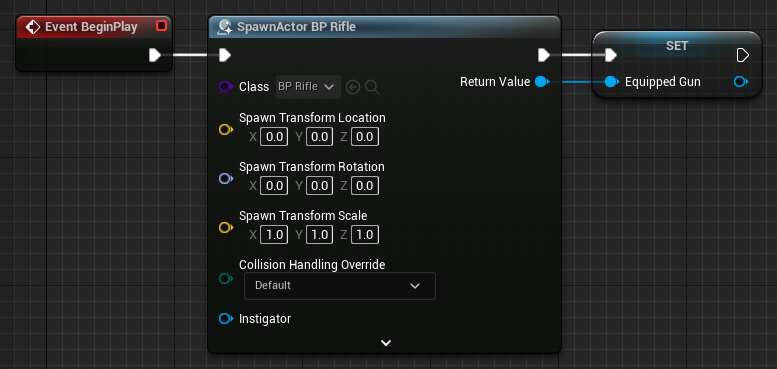Click the blue Instigator input pin

pyautogui.click(x=225, y=318)
